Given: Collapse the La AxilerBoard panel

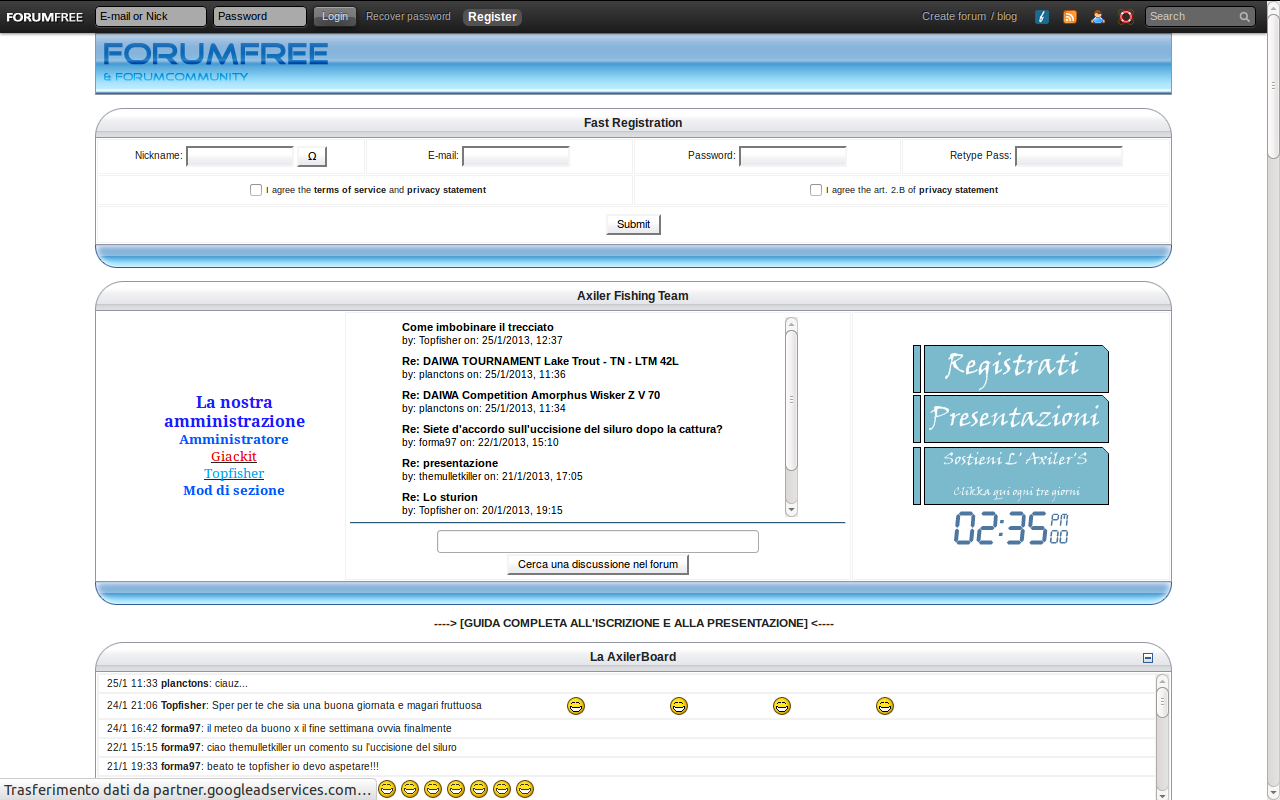Looking at the screenshot, I should pos(1148,658).
